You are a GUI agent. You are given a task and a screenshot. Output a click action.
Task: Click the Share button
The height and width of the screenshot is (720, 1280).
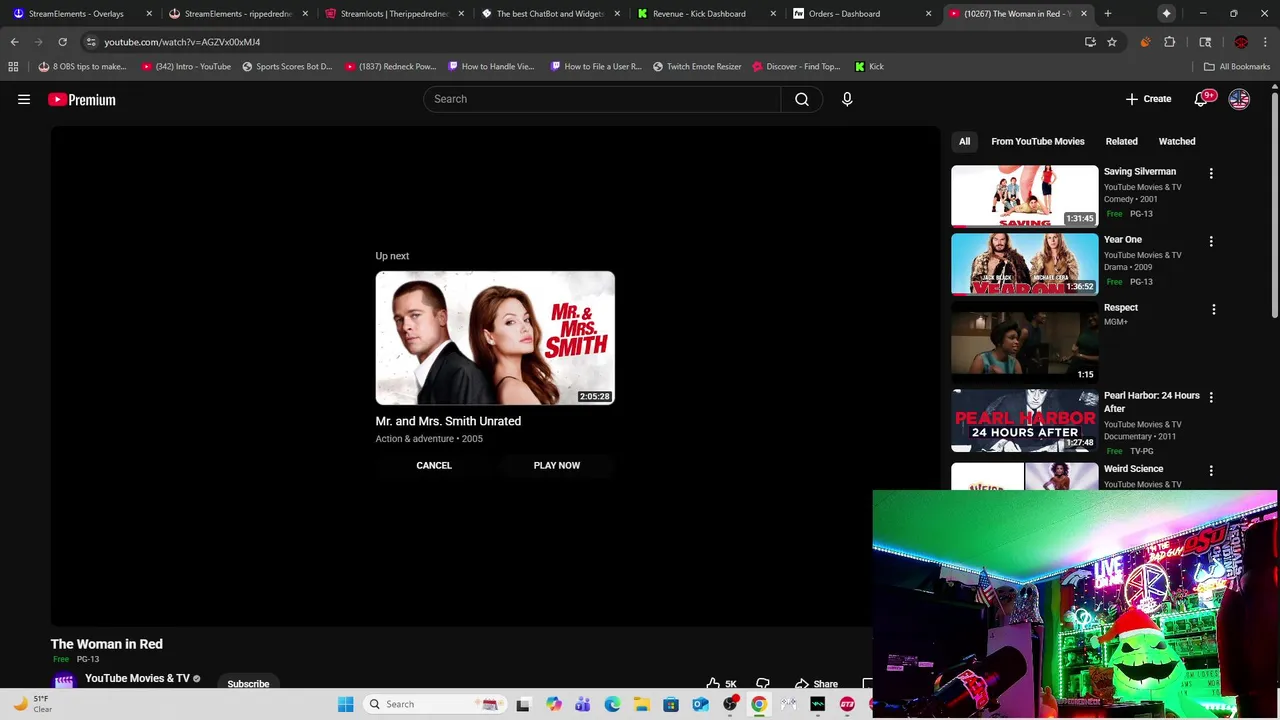click(x=816, y=684)
